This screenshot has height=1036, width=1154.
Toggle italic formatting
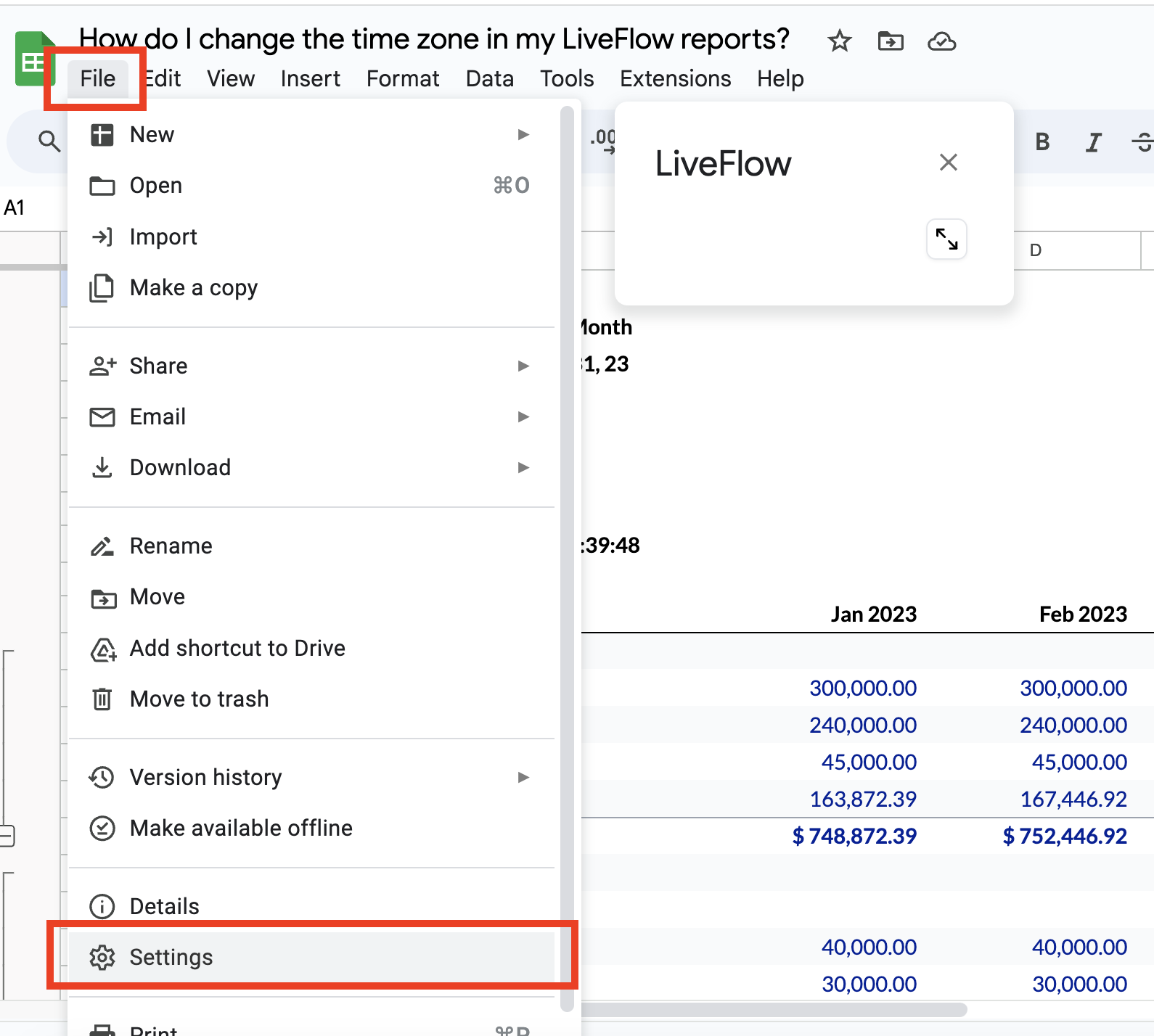pyautogui.click(x=1093, y=142)
